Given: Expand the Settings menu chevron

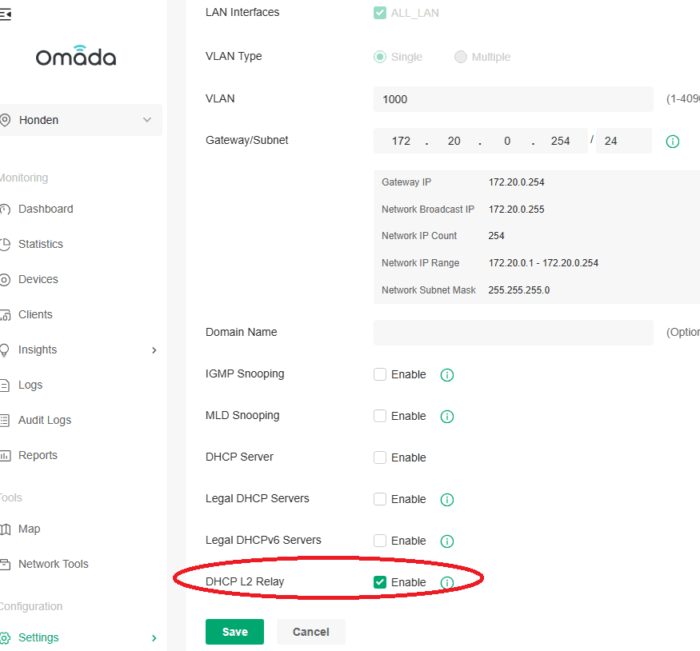Looking at the screenshot, I should (154, 638).
